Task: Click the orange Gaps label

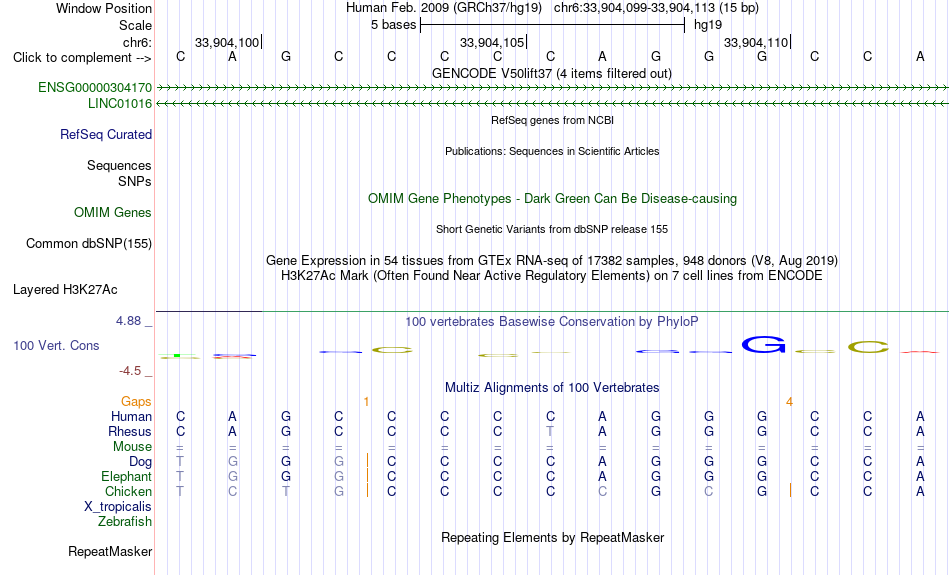Action: click(136, 402)
